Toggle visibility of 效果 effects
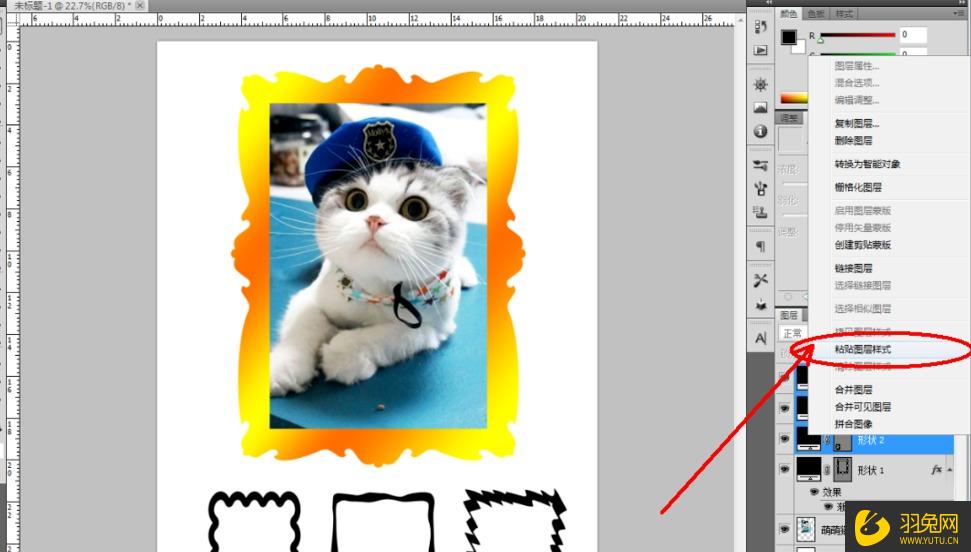 814,492
